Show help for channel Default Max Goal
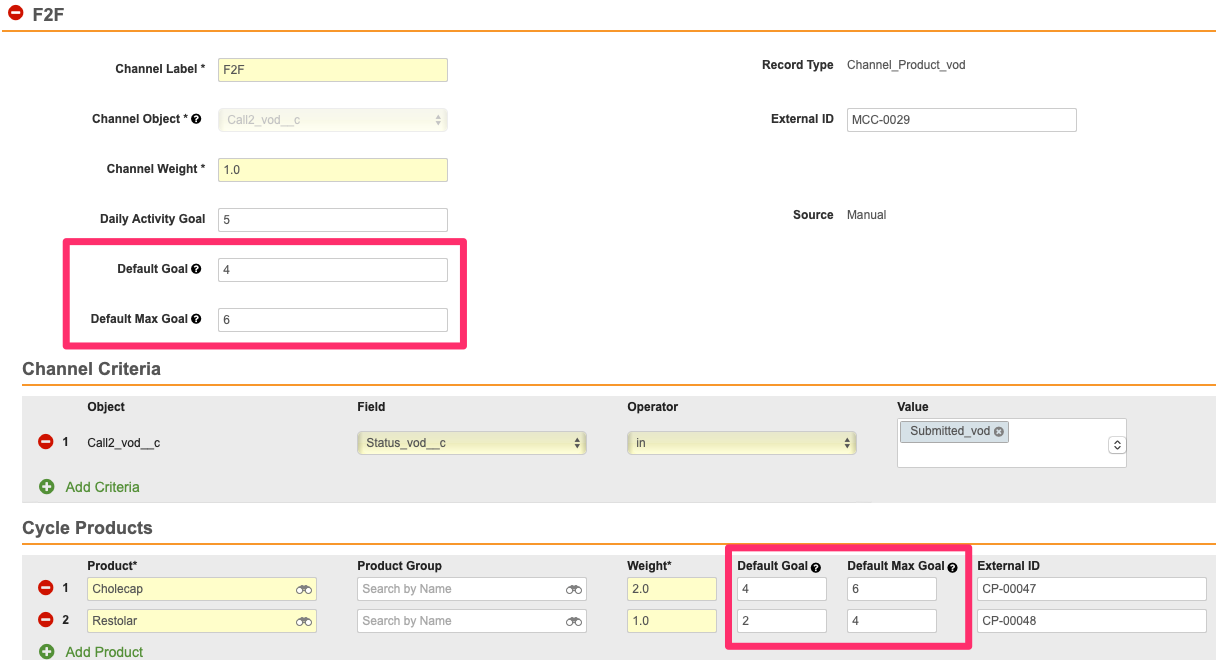 pyautogui.click(x=196, y=319)
